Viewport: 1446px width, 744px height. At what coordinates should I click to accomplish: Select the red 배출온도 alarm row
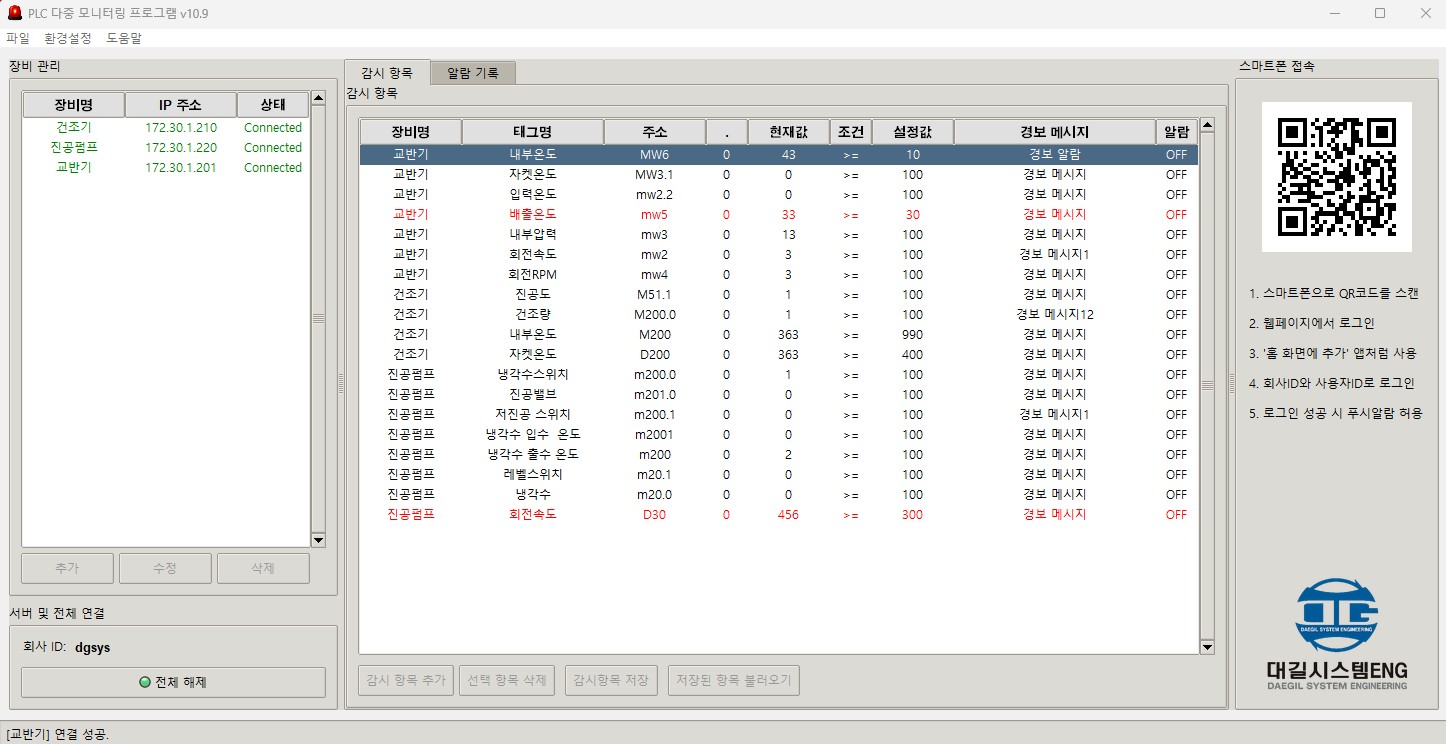coord(531,214)
